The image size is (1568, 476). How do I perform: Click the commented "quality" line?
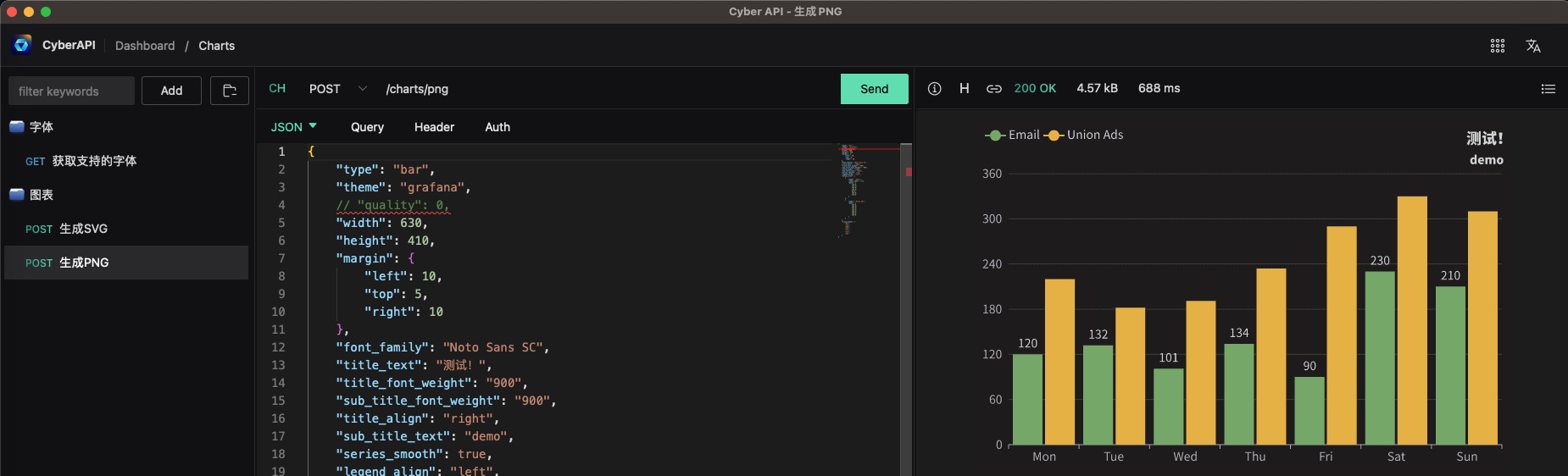[392, 205]
